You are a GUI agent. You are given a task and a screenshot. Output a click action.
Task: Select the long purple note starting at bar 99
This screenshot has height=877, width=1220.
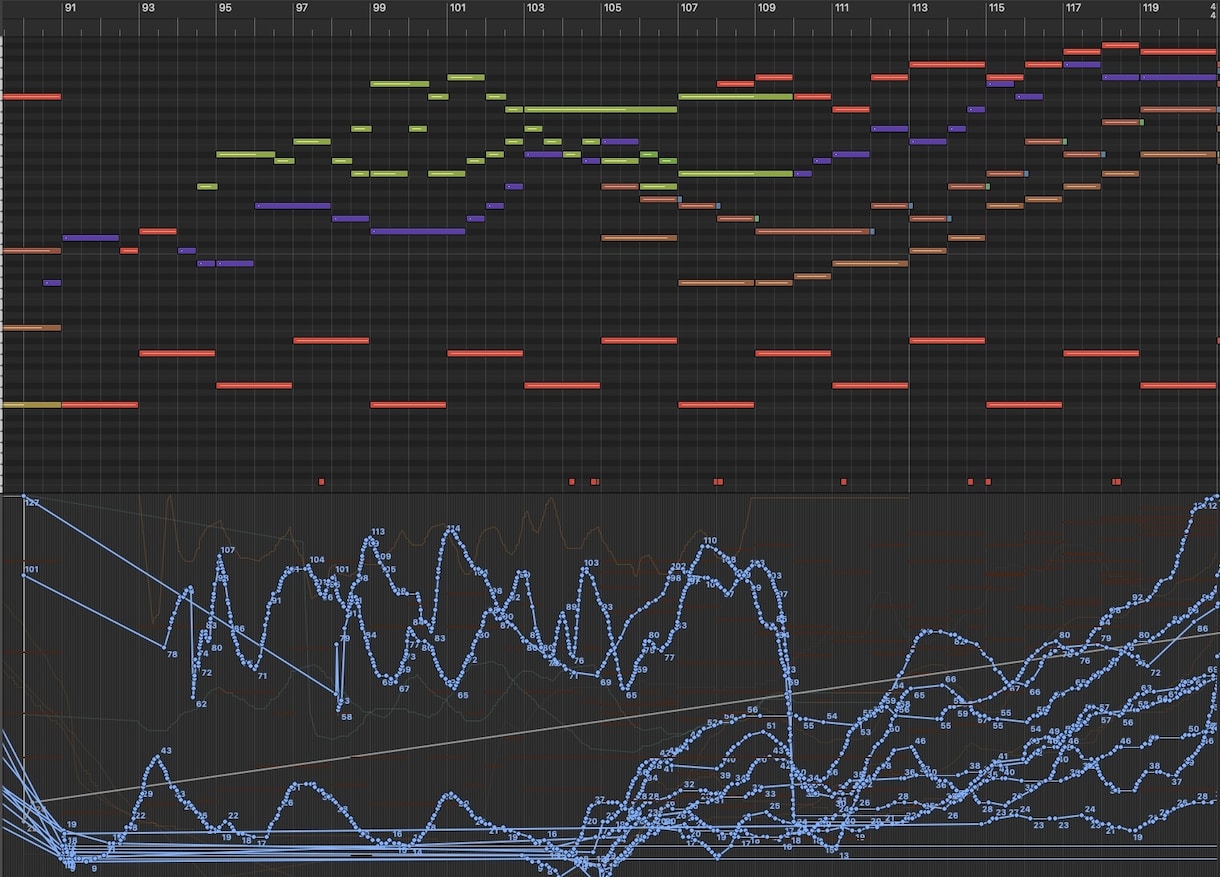point(418,231)
